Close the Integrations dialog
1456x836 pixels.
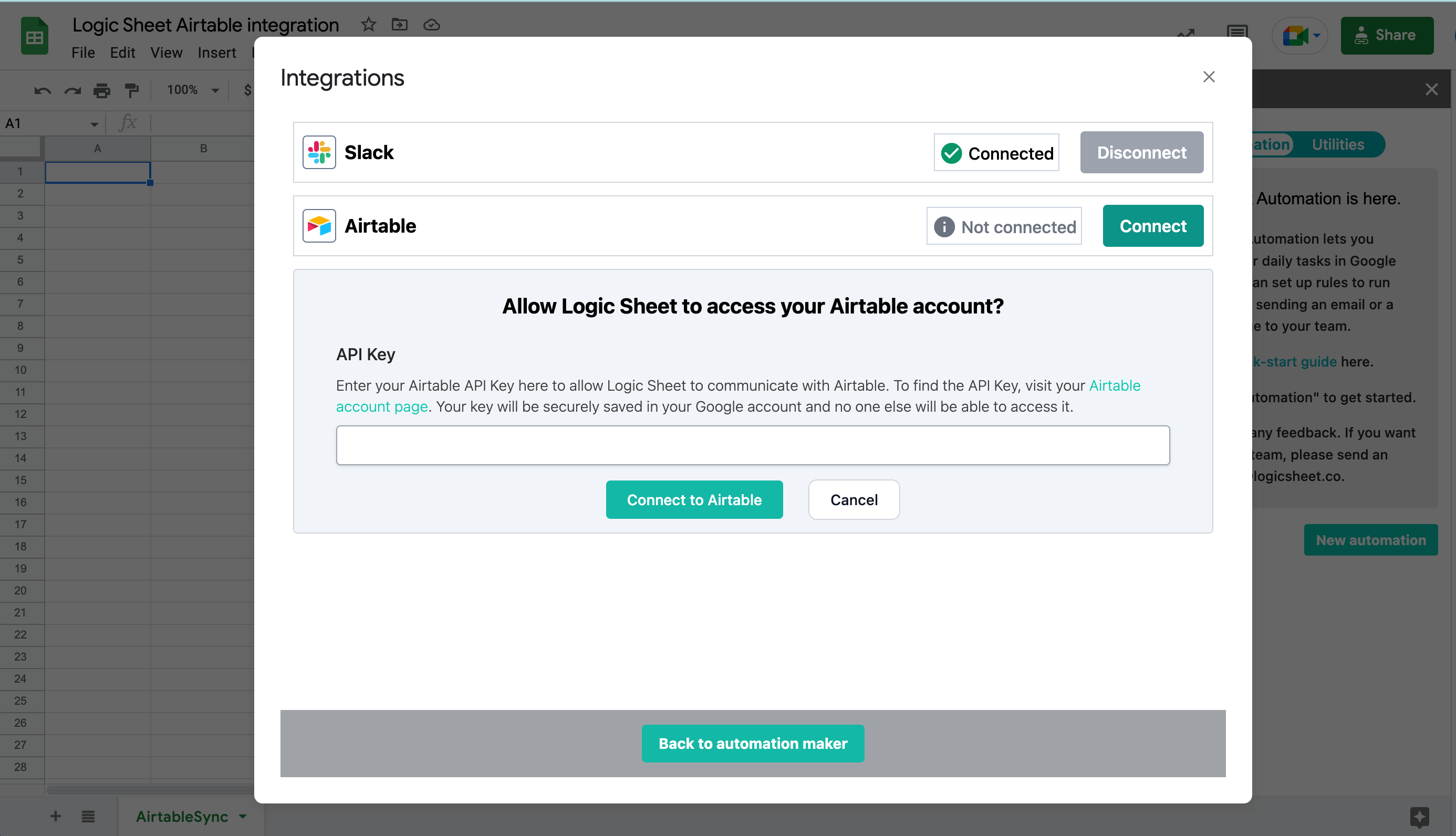point(1209,77)
